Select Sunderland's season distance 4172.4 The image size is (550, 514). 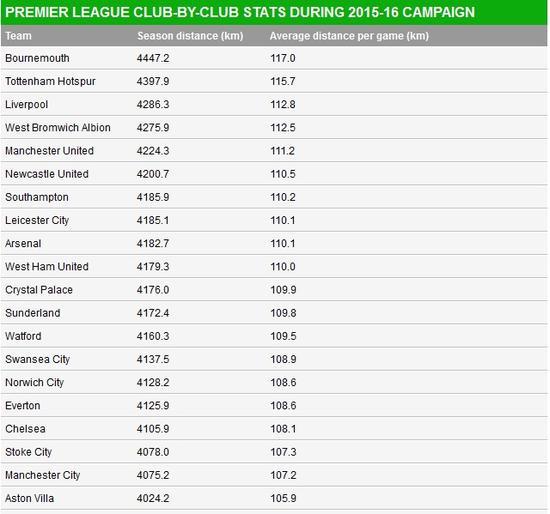[153, 313]
